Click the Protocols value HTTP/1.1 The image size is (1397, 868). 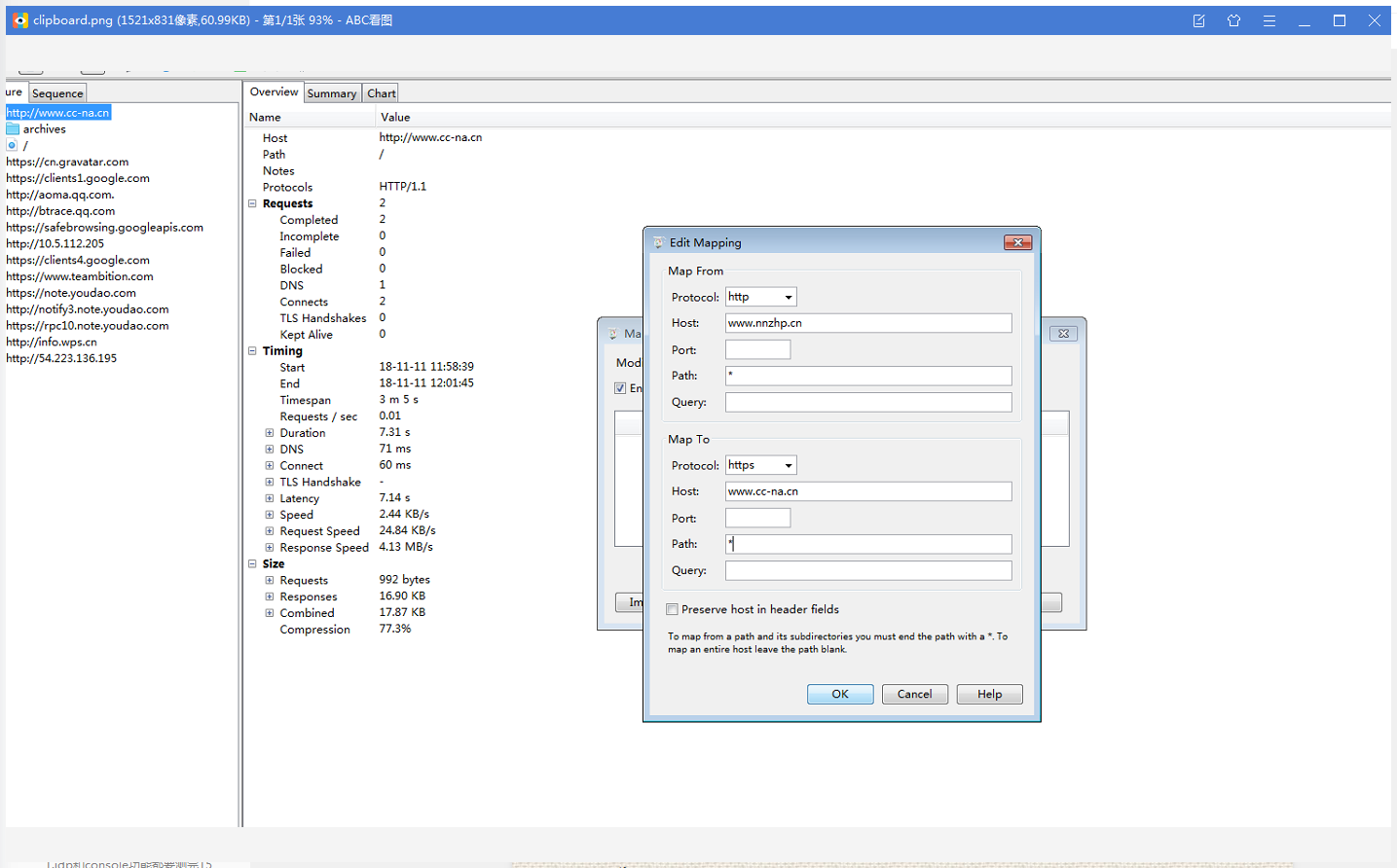(403, 187)
